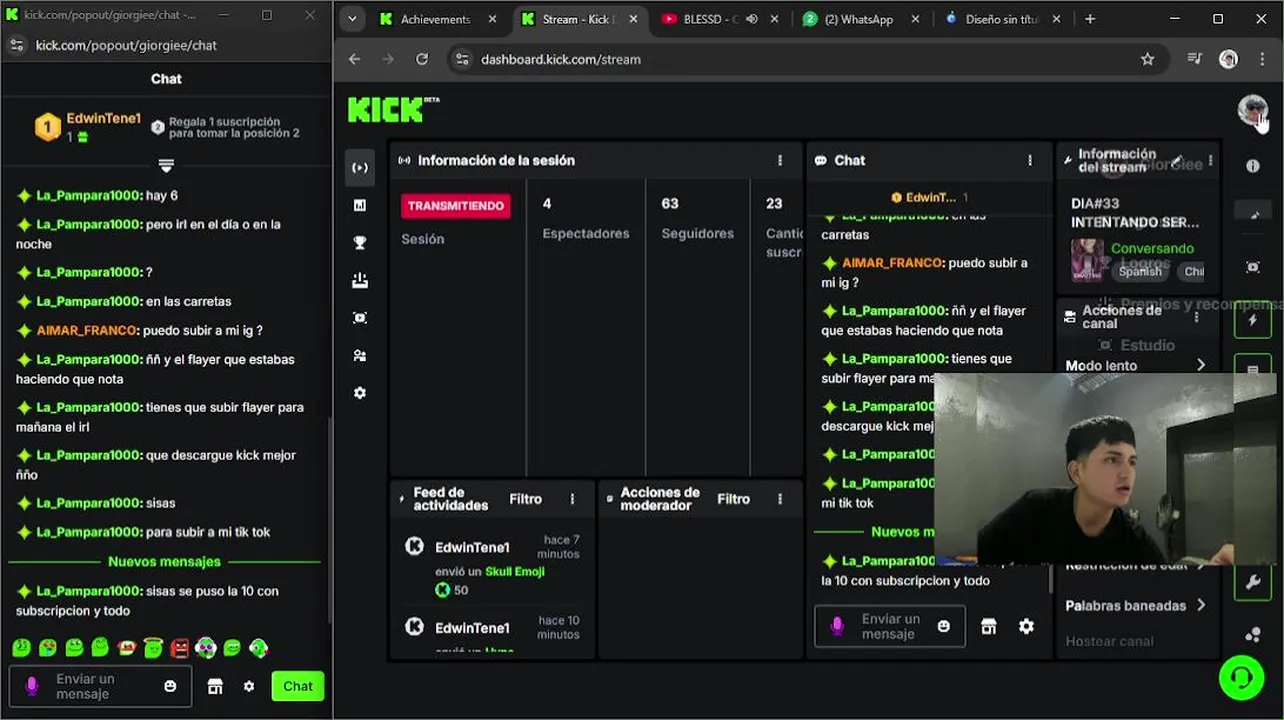Click Filtro in Acciones de moderador

(x=733, y=498)
